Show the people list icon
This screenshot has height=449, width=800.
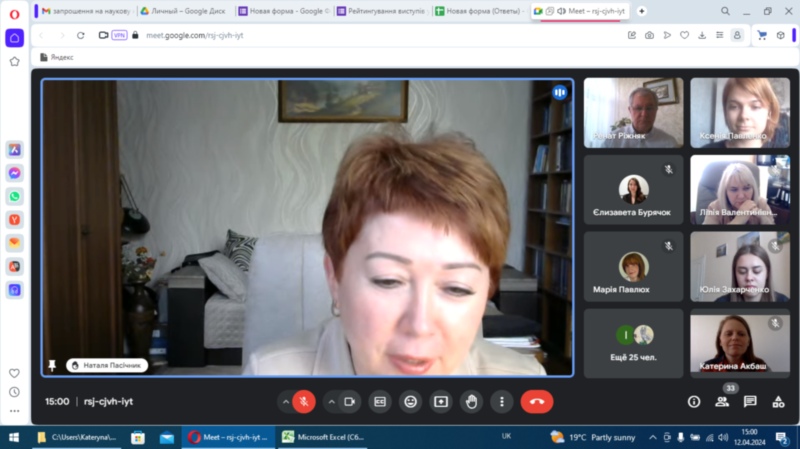point(722,401)
